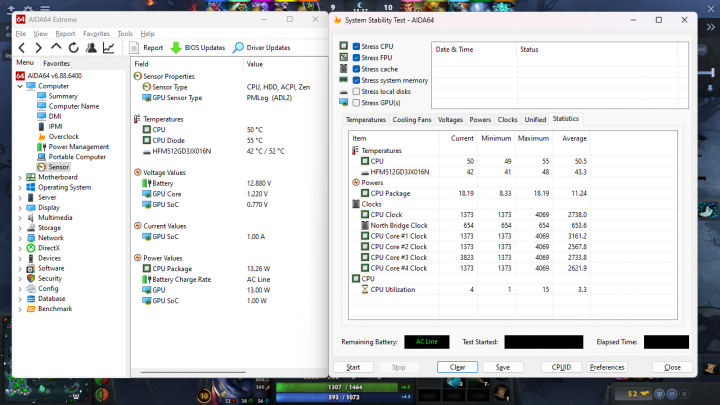
Task: Click Close button in Stability Test
Action: (x=672, y=367)
